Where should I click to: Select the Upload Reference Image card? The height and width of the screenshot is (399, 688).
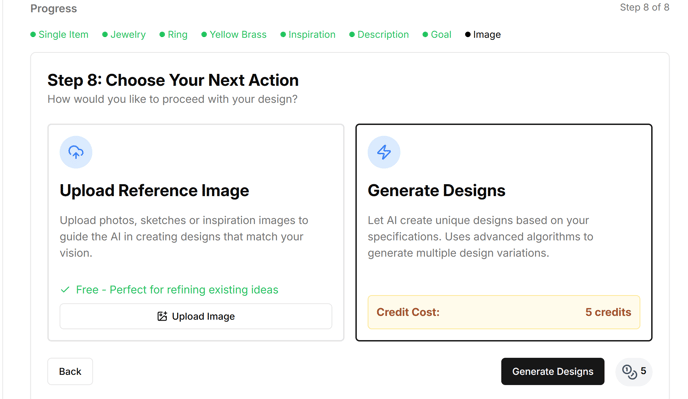click(196, 232)
